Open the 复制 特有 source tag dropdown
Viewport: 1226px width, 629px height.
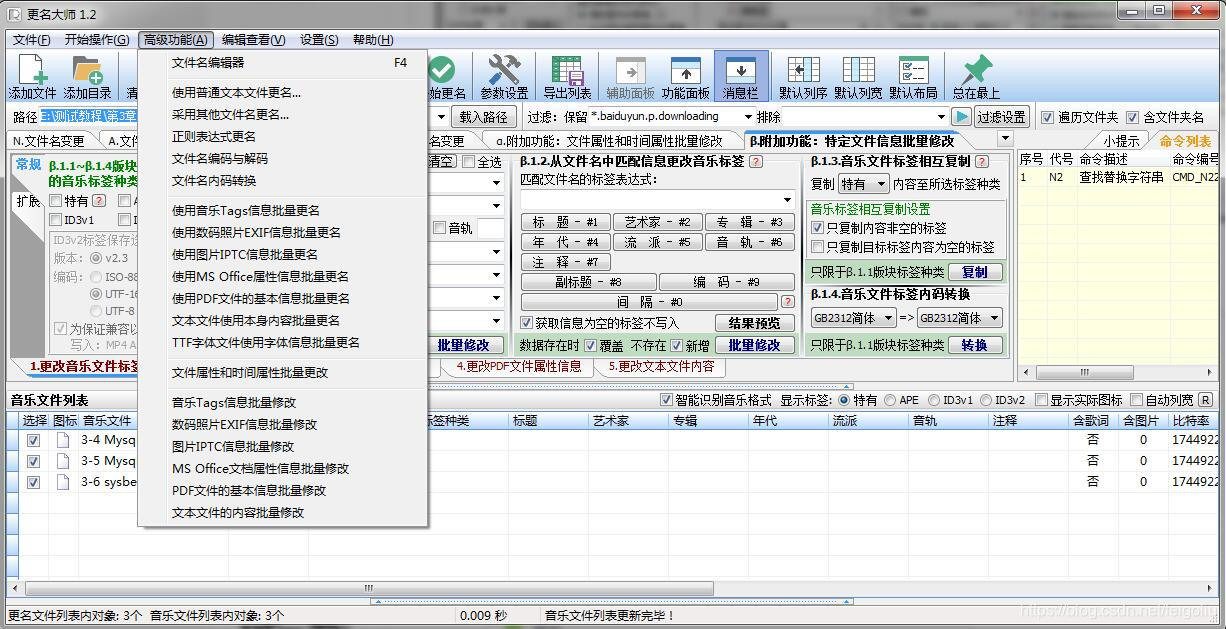tap(880, 184)
